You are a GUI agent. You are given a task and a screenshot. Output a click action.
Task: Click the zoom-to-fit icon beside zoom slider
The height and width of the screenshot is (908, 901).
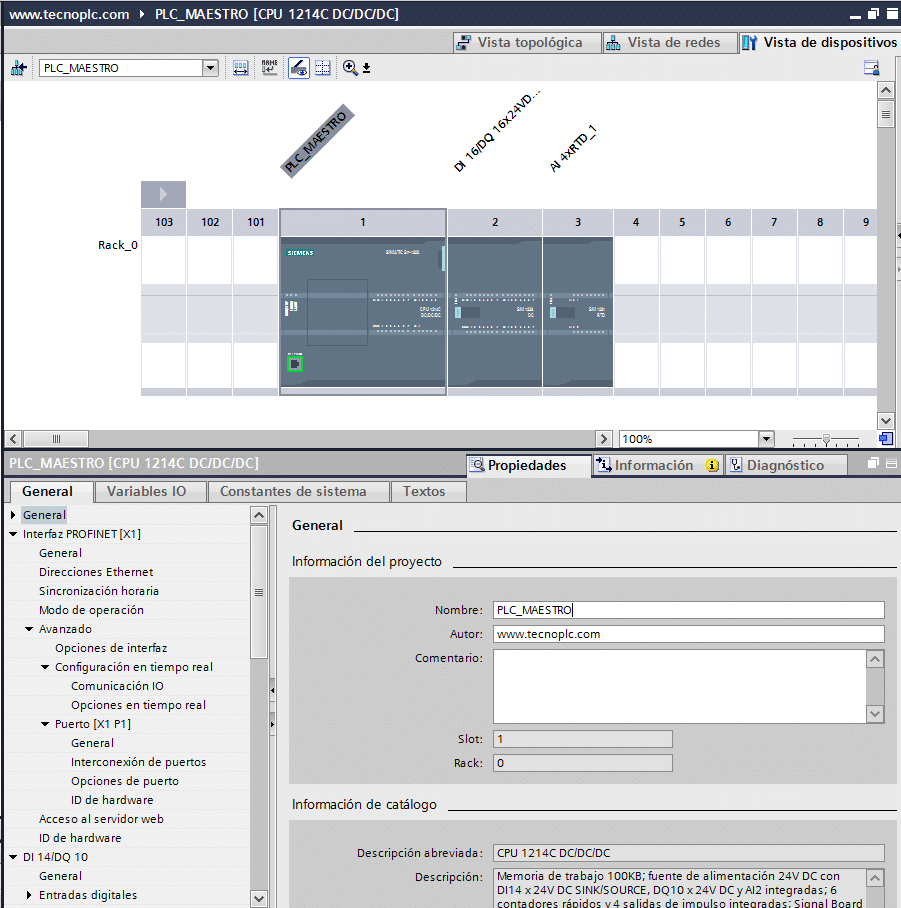(885, 439)
